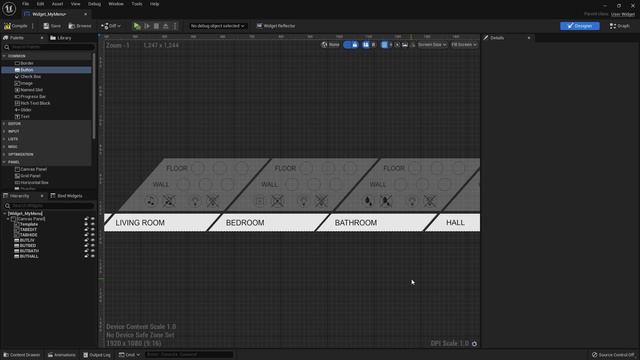Select BUTLIV in the hierarchy
640x360 pixels.
click(28, 241)
